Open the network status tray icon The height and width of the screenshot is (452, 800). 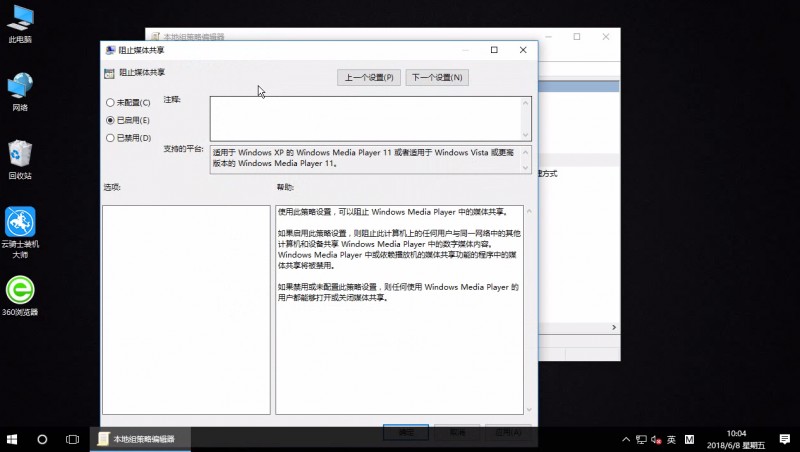tap(641, 439)
